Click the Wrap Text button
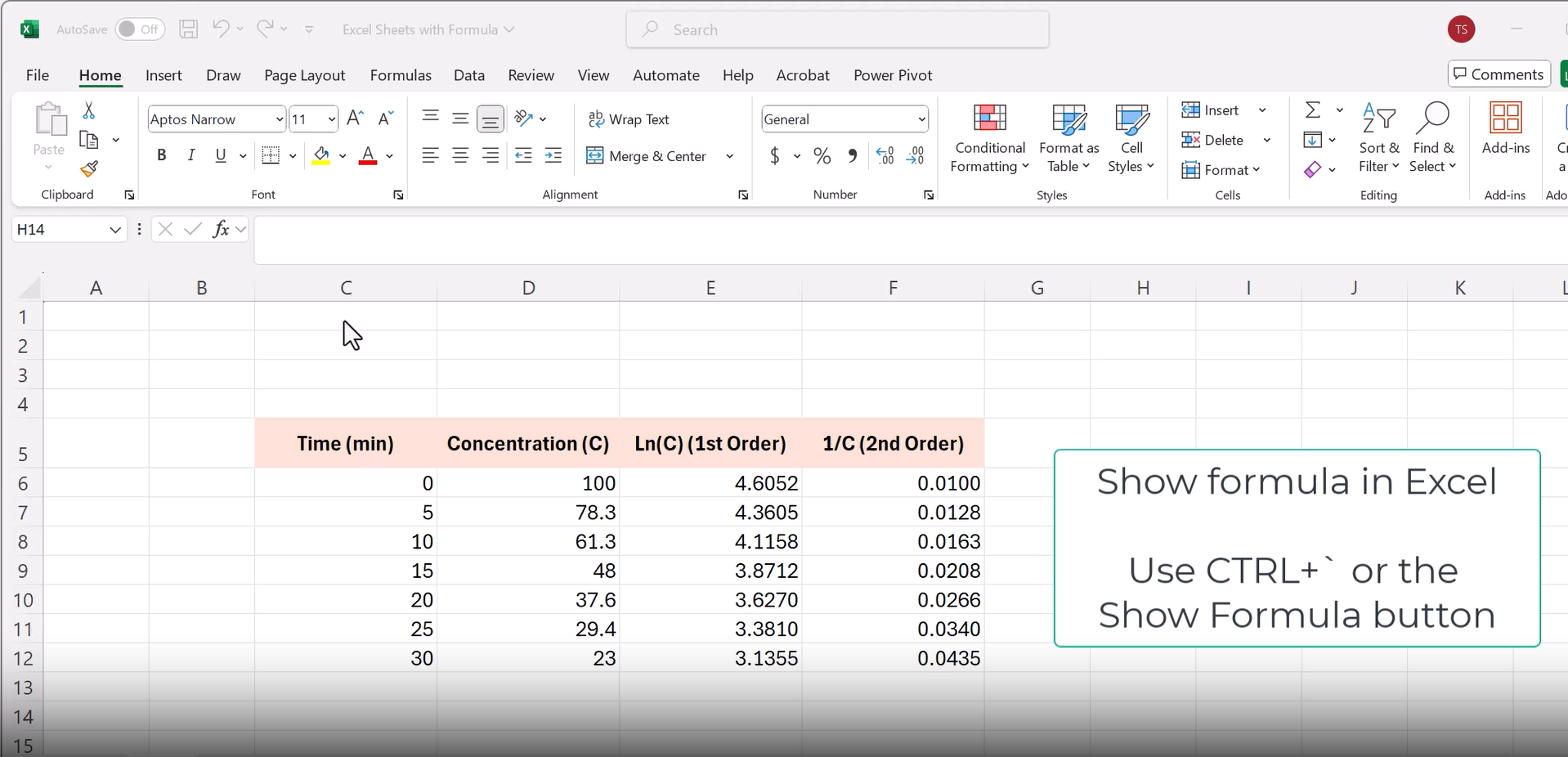1568x757 pixels. tap(629, 119)
